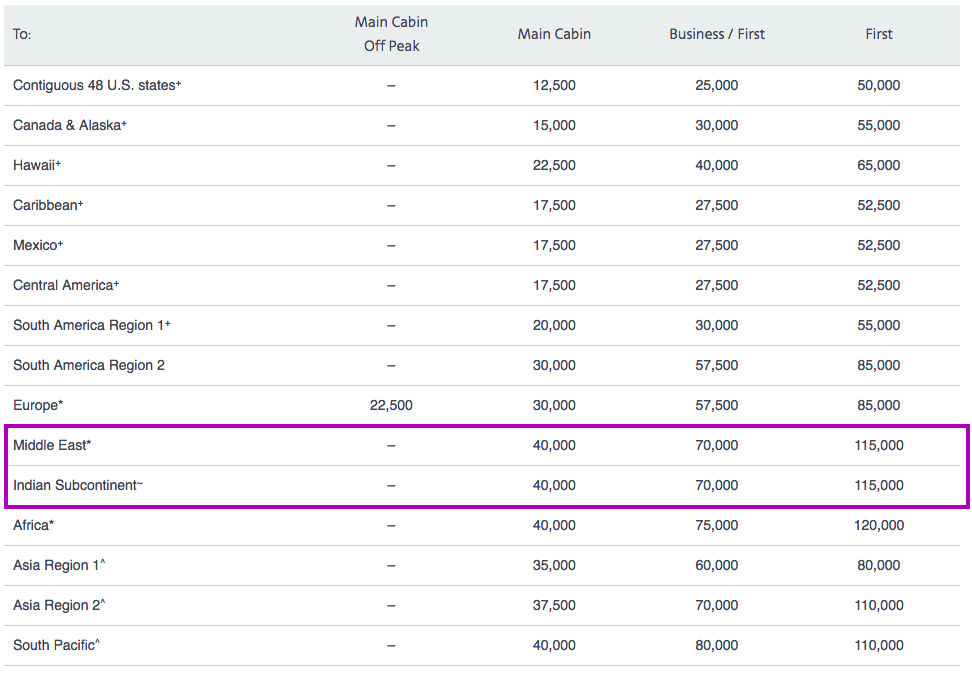The height and width of the screenshot is (676, 972).
Task: Click Africa's 120,000 First value
Action: [879, 525]
